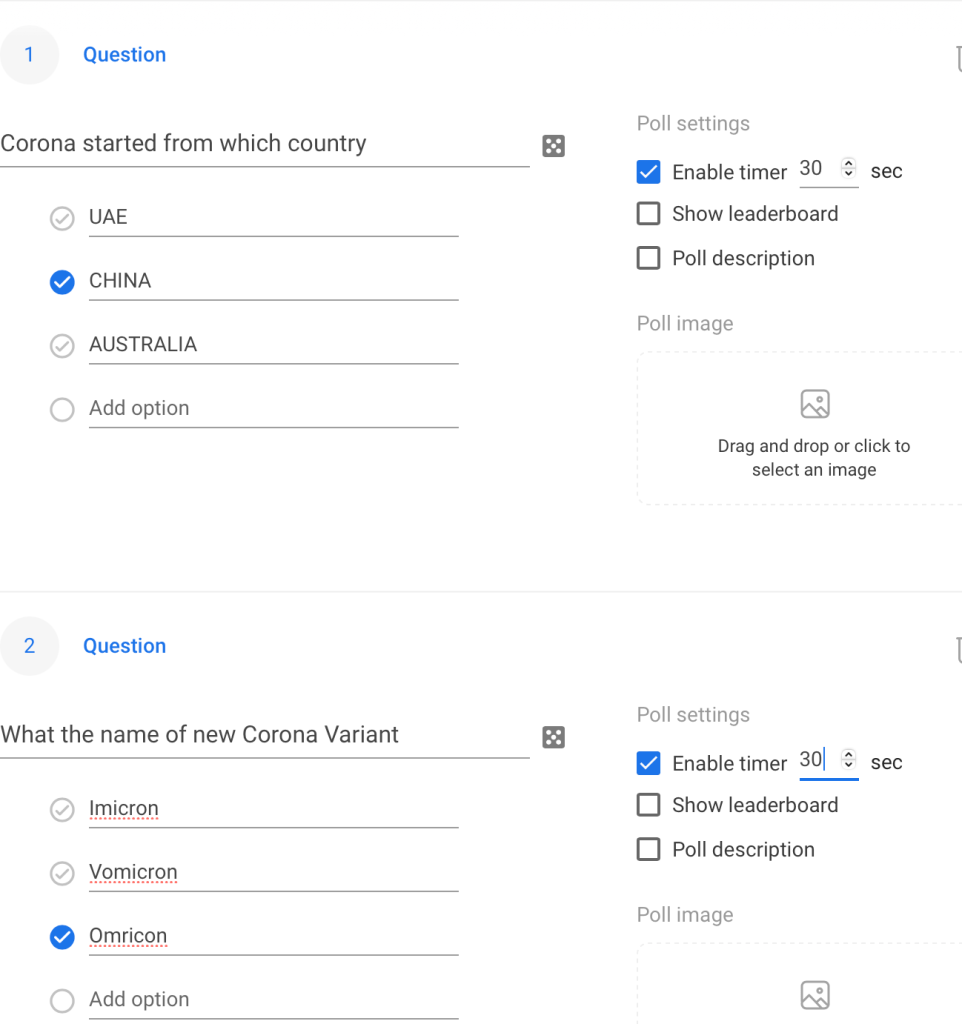Click the delete icon for question 2
This screenshot has height=1024, width=962.
click(958, 649)
